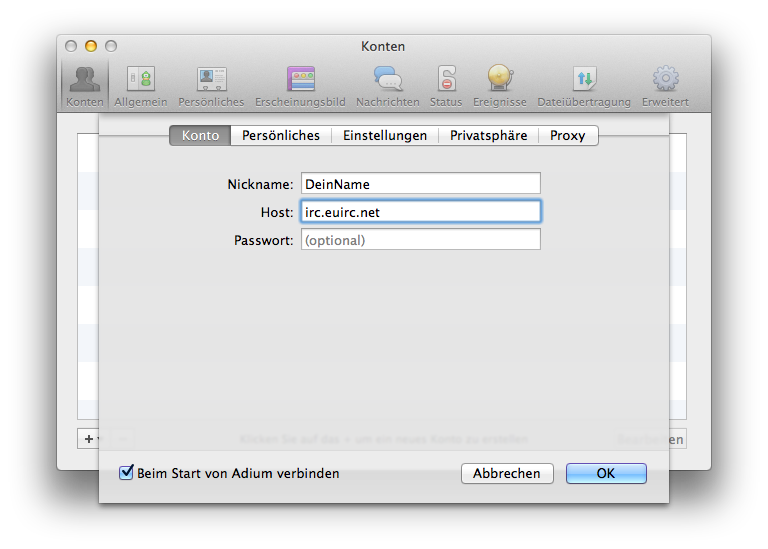Open the Konten preferences pane
The width and height of the screenshot is (768, 549).
(85, 85)
